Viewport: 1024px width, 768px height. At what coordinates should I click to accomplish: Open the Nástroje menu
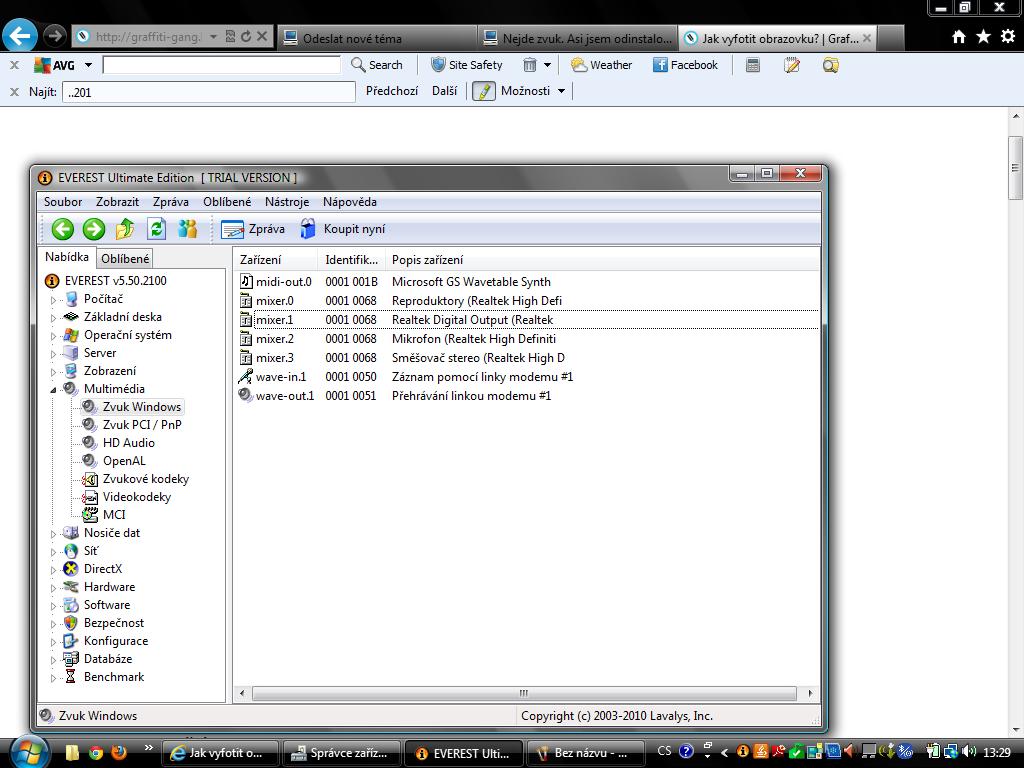[287, 202]
